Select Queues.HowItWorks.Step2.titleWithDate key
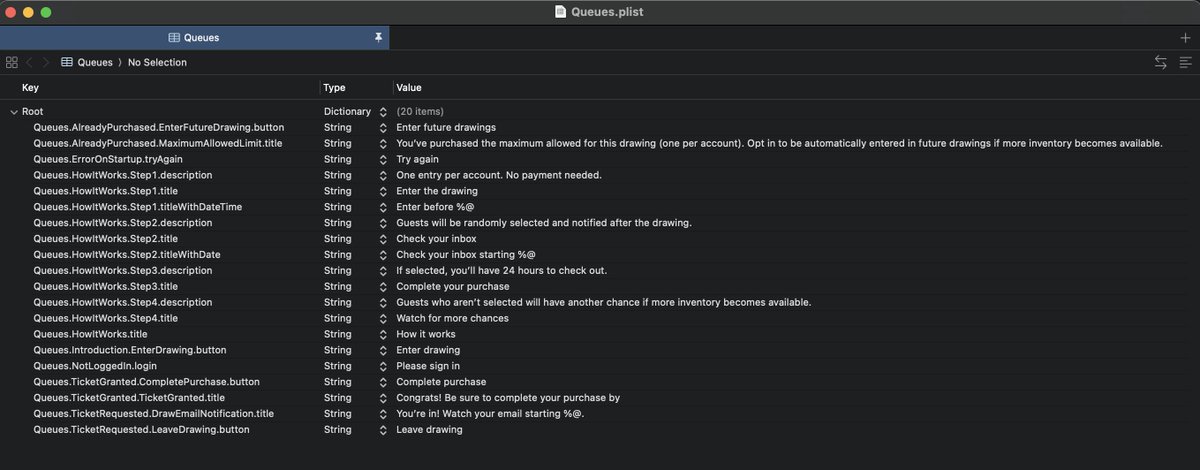The height and width of the screenshot is (470, 1200). [x=127, y=255]
